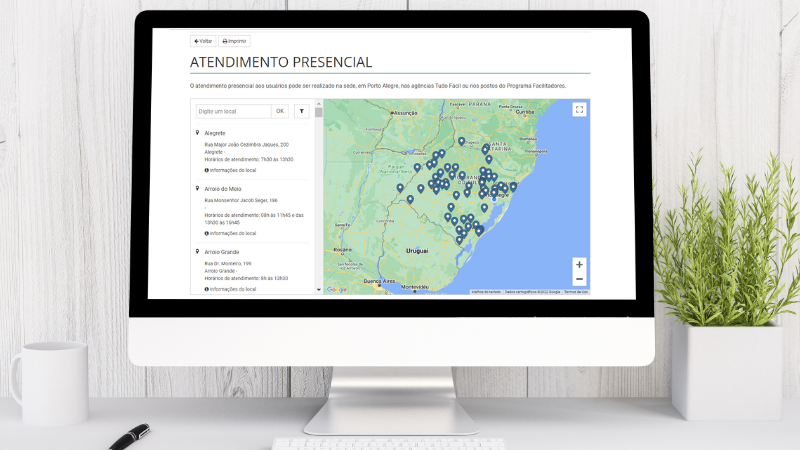The image size is (800, 450).
Task: Zoom out using the map minus button
Action: tap(579, 279)
